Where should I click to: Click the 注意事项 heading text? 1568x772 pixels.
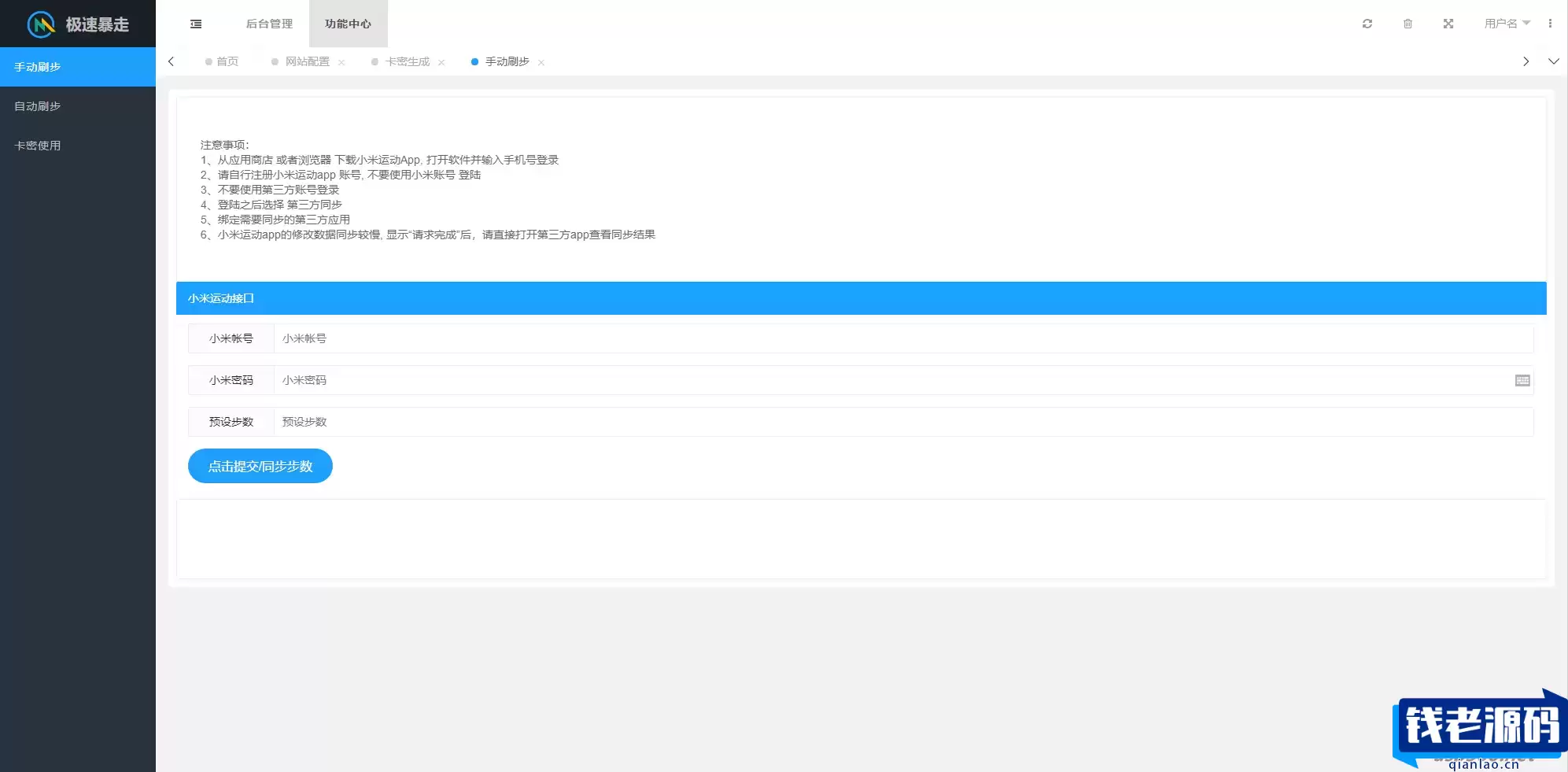224,145
